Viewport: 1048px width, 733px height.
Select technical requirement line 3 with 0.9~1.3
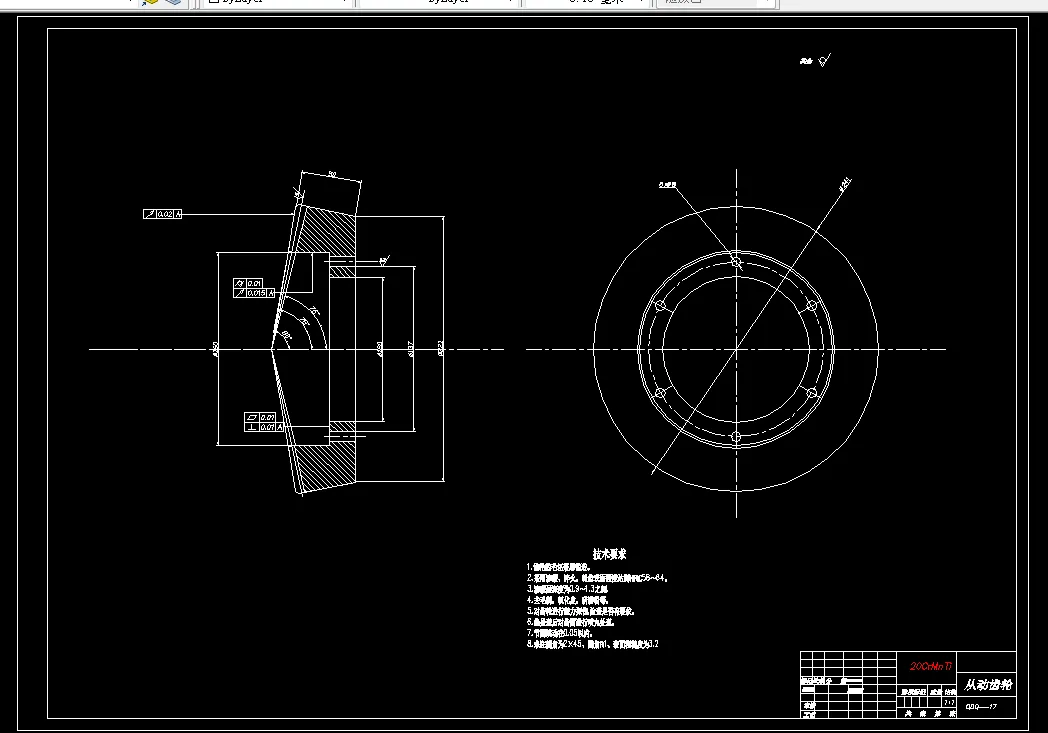(x=567, y=589)
